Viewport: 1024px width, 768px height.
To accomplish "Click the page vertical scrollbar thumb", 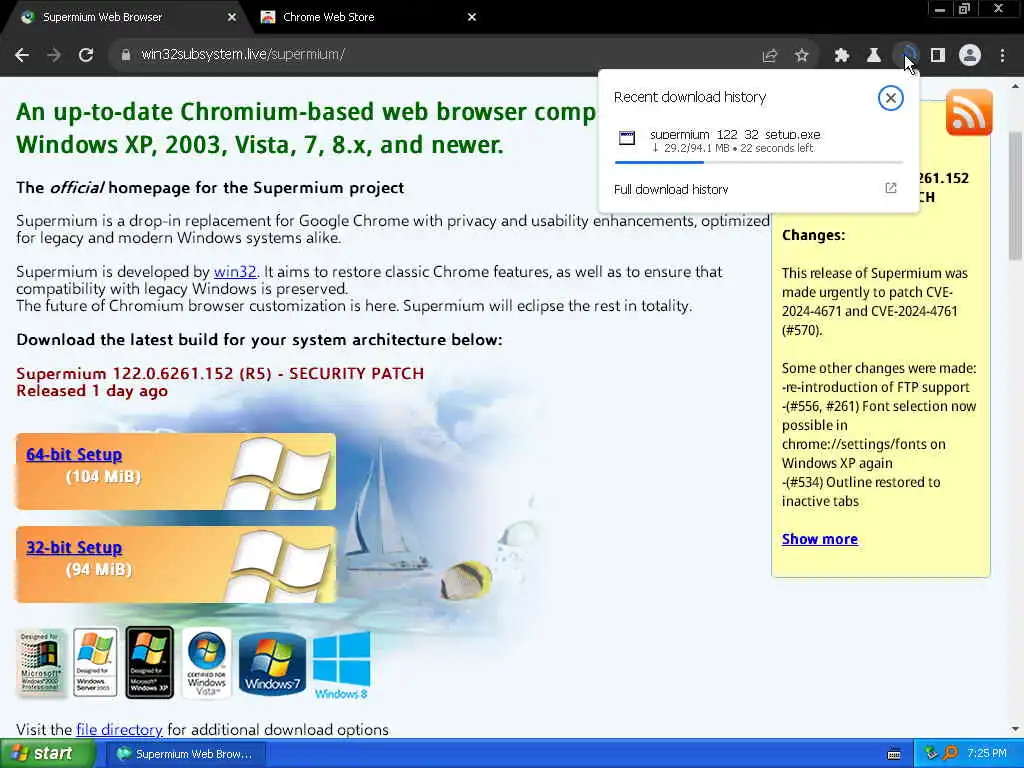I will click(1015, 195).
